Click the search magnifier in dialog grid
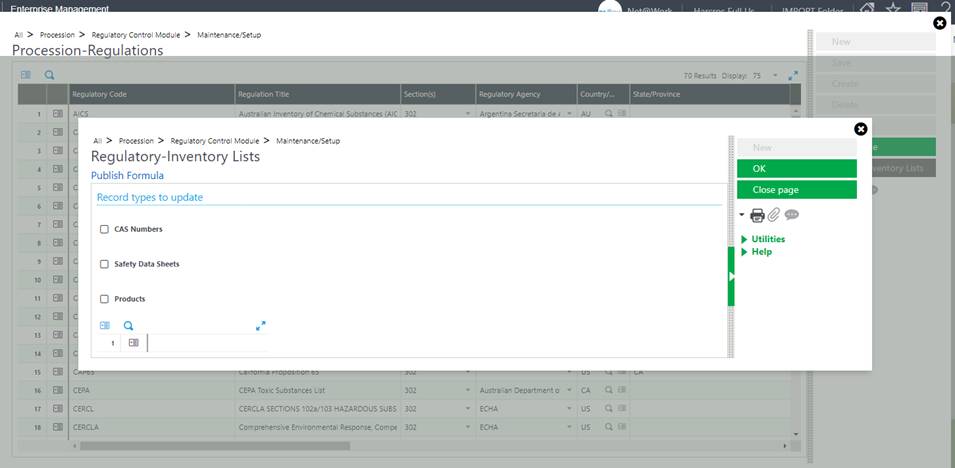955x468 pixels. (128, 325)
